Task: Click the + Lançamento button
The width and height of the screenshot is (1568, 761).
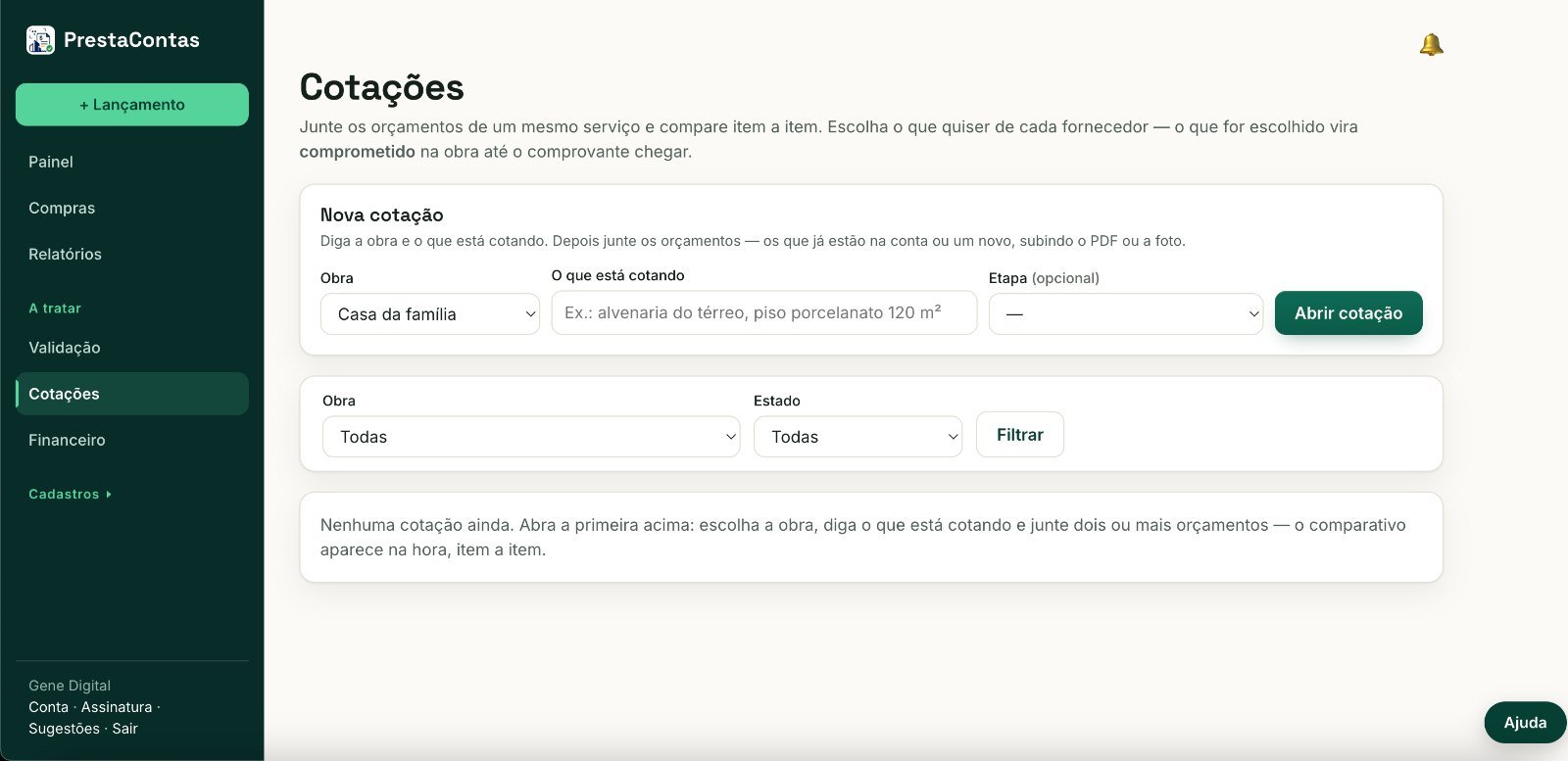Action: (132, 105)
